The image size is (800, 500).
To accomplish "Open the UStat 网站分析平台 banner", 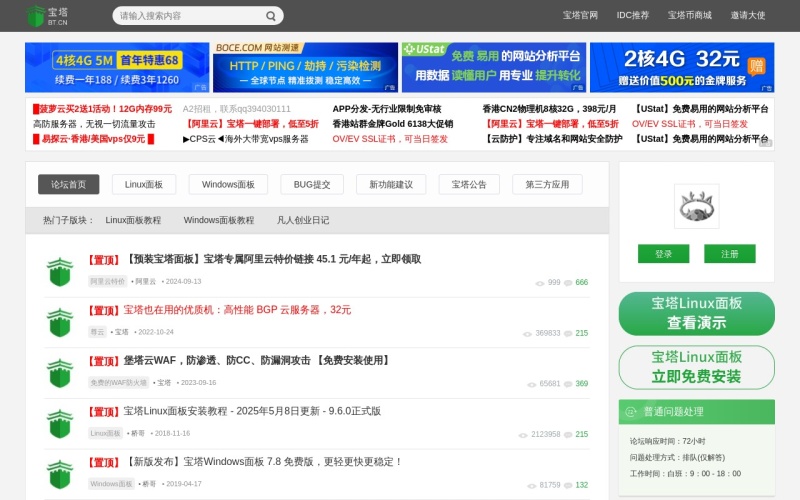I will (493, 67).
